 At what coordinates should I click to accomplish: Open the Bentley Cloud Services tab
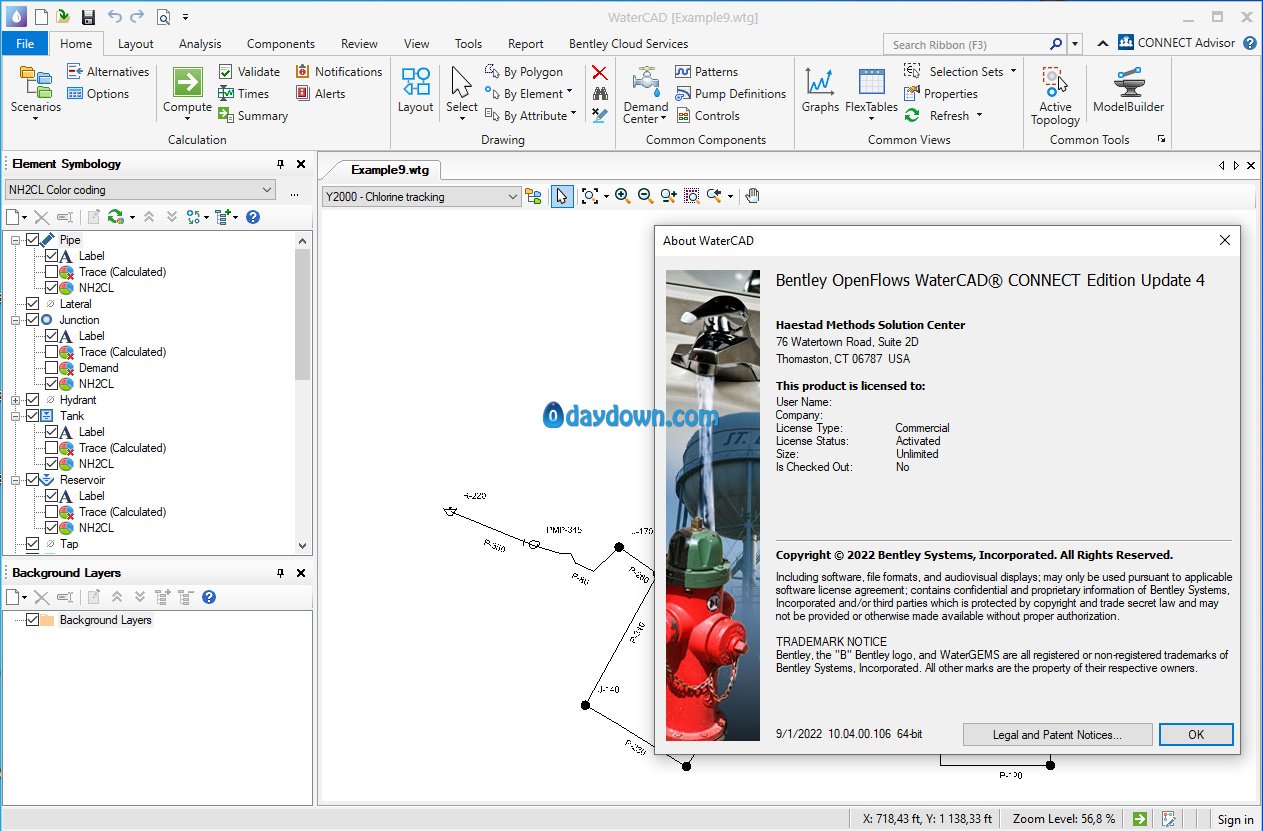point(628,44)
